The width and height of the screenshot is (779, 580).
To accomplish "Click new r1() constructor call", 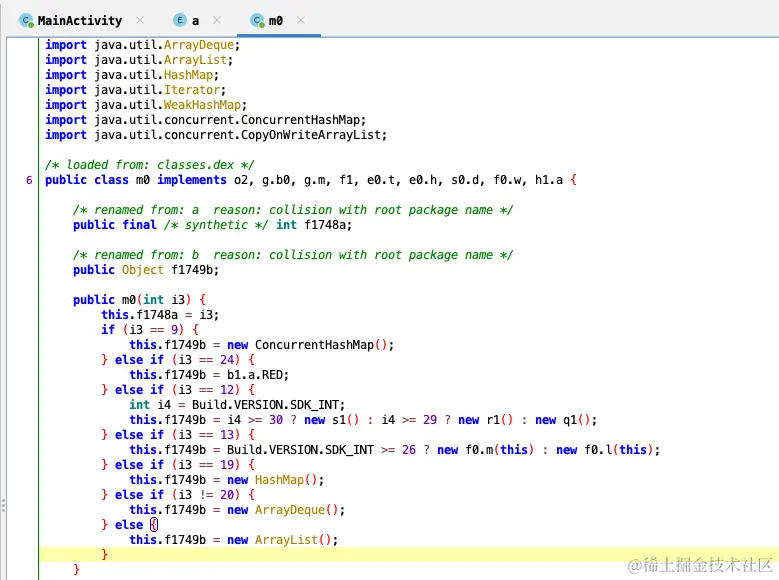I will (x=485, y=420).
